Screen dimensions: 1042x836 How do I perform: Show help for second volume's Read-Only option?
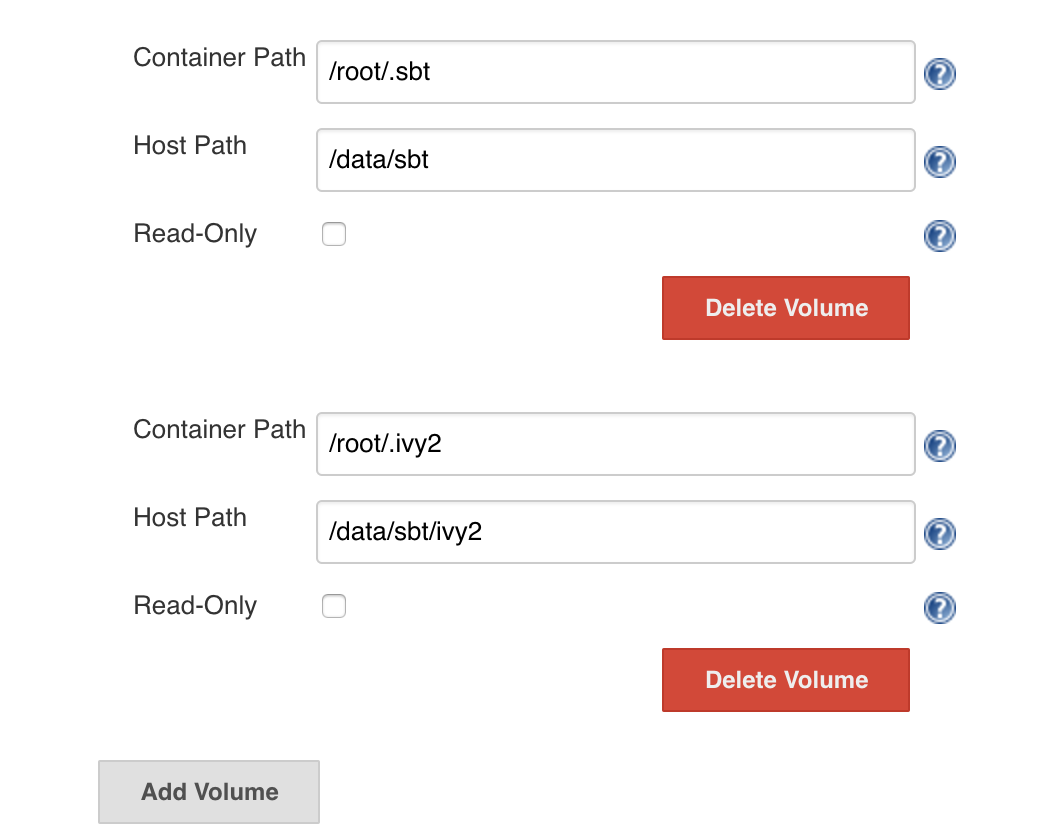coord(939,608)
